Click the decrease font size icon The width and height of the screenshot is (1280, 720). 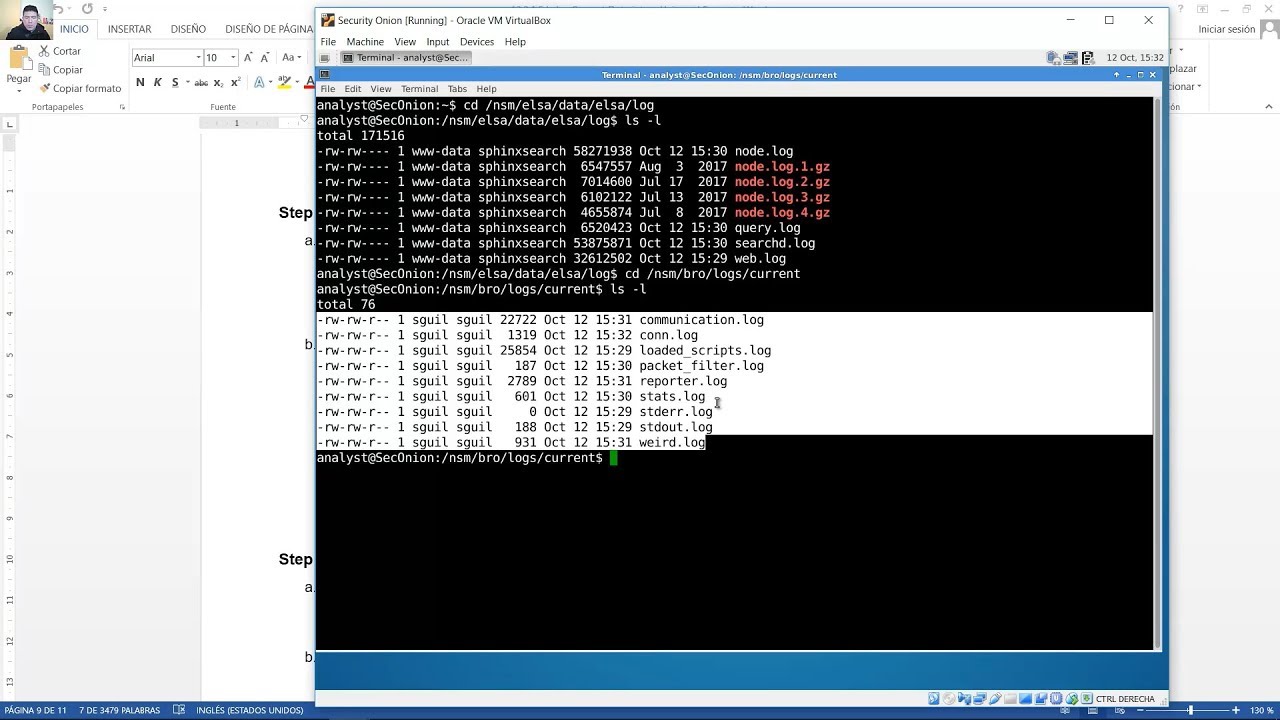coord(265,58)
